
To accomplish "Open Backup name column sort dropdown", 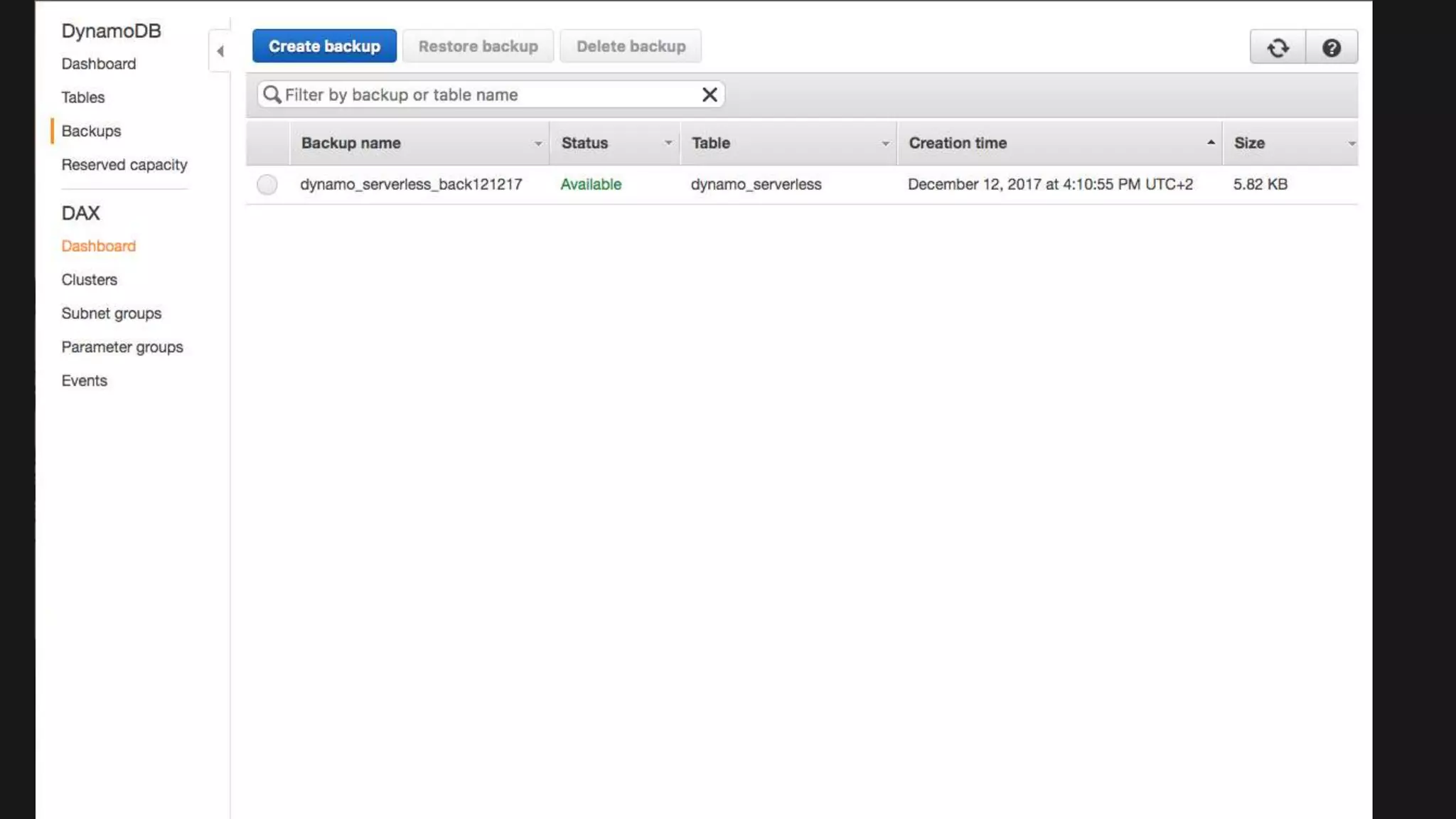I will (538, 144).
